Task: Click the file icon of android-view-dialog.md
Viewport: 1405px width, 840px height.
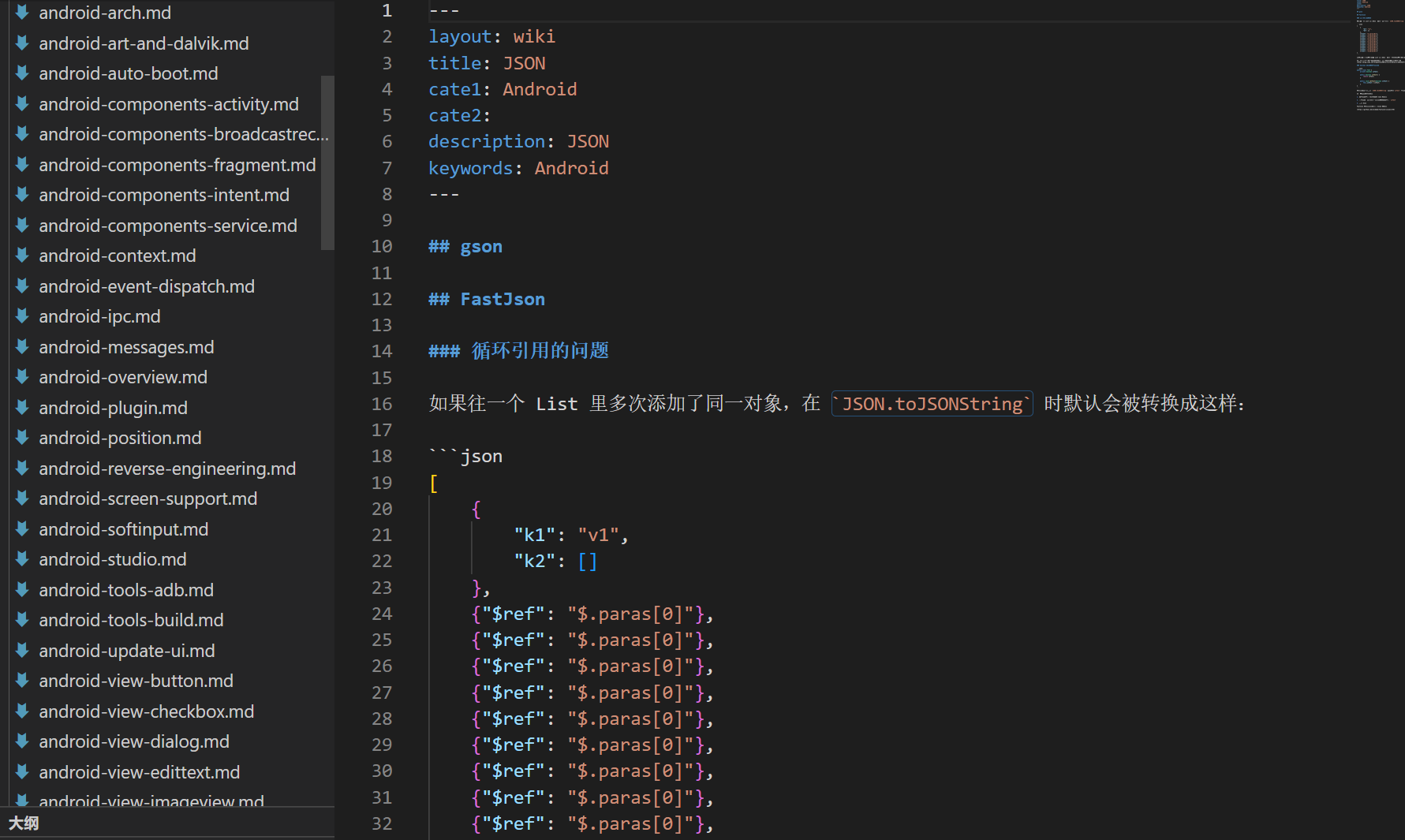Action: 22,741
